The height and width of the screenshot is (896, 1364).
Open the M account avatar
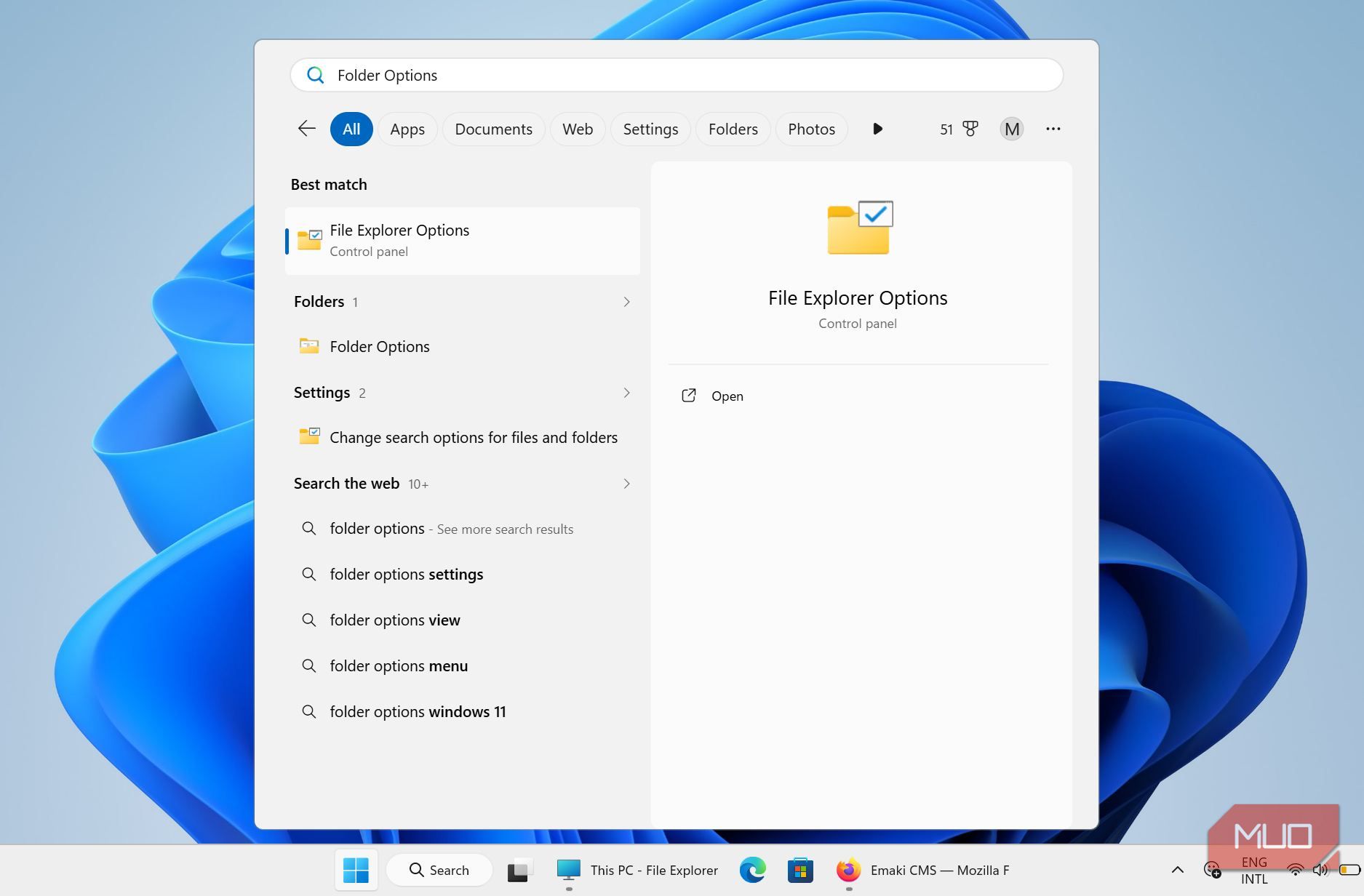1011,129
